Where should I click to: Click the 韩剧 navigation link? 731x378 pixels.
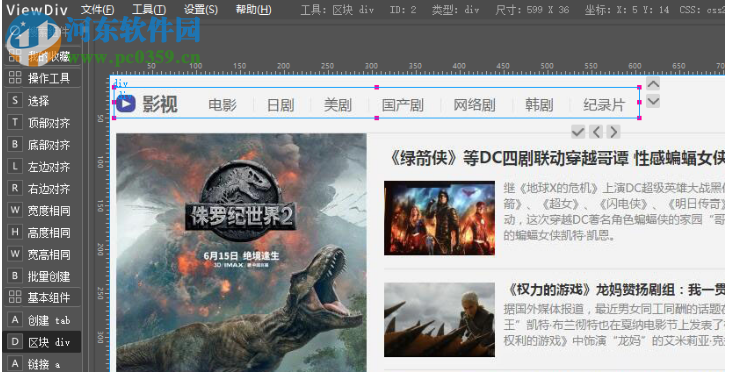(539, 105)
